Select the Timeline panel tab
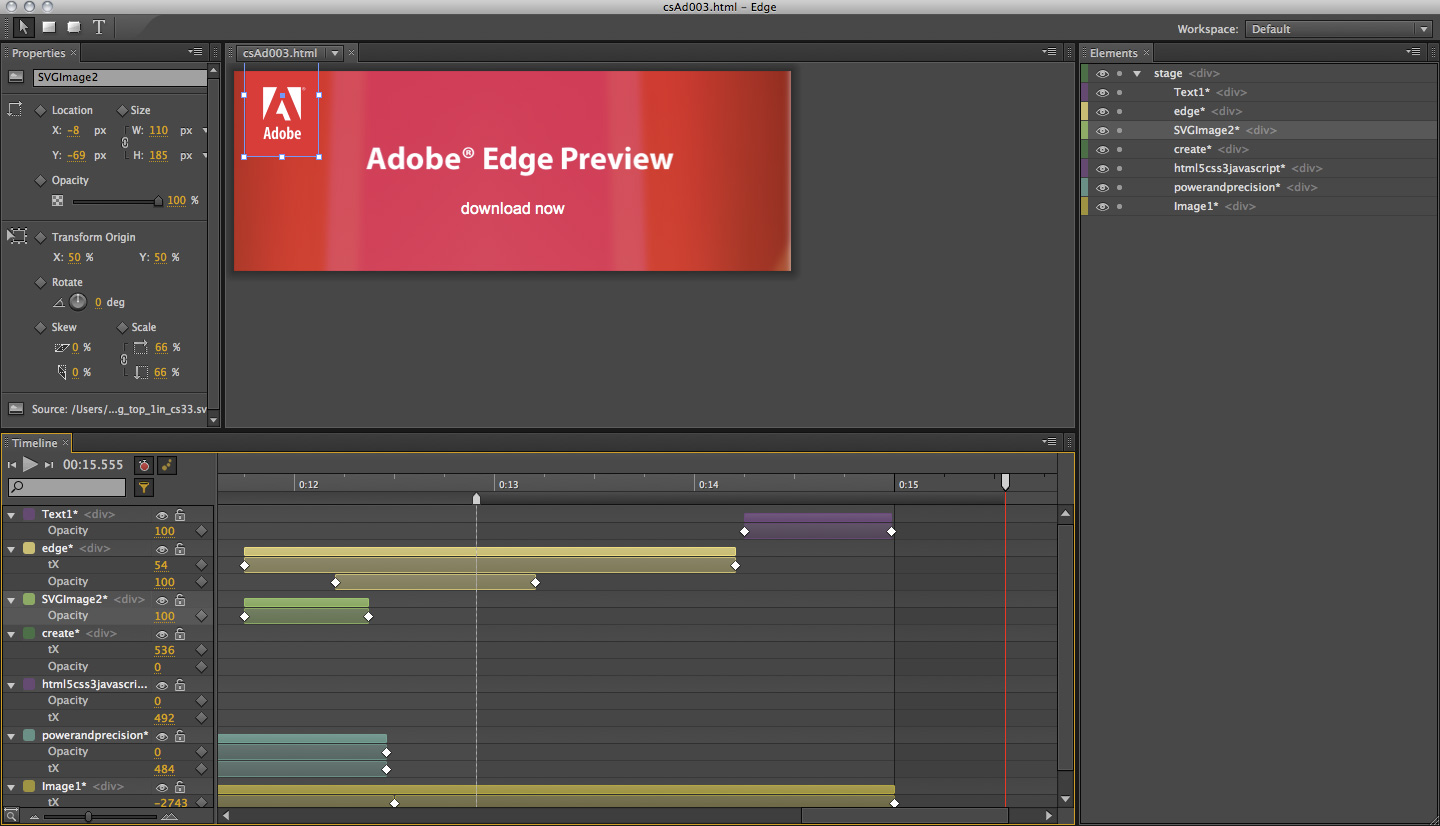Viewport: 1440px width, 826px height. 35,443
